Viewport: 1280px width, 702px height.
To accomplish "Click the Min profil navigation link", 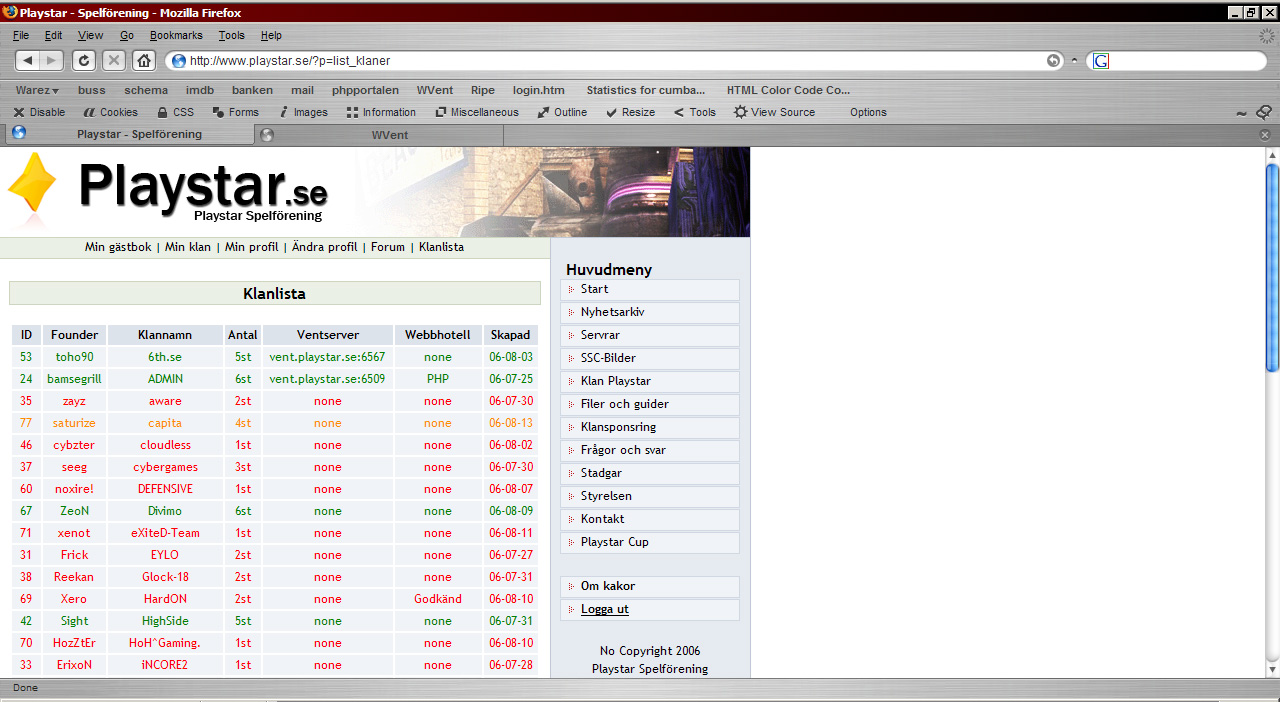I will point(251,247).
